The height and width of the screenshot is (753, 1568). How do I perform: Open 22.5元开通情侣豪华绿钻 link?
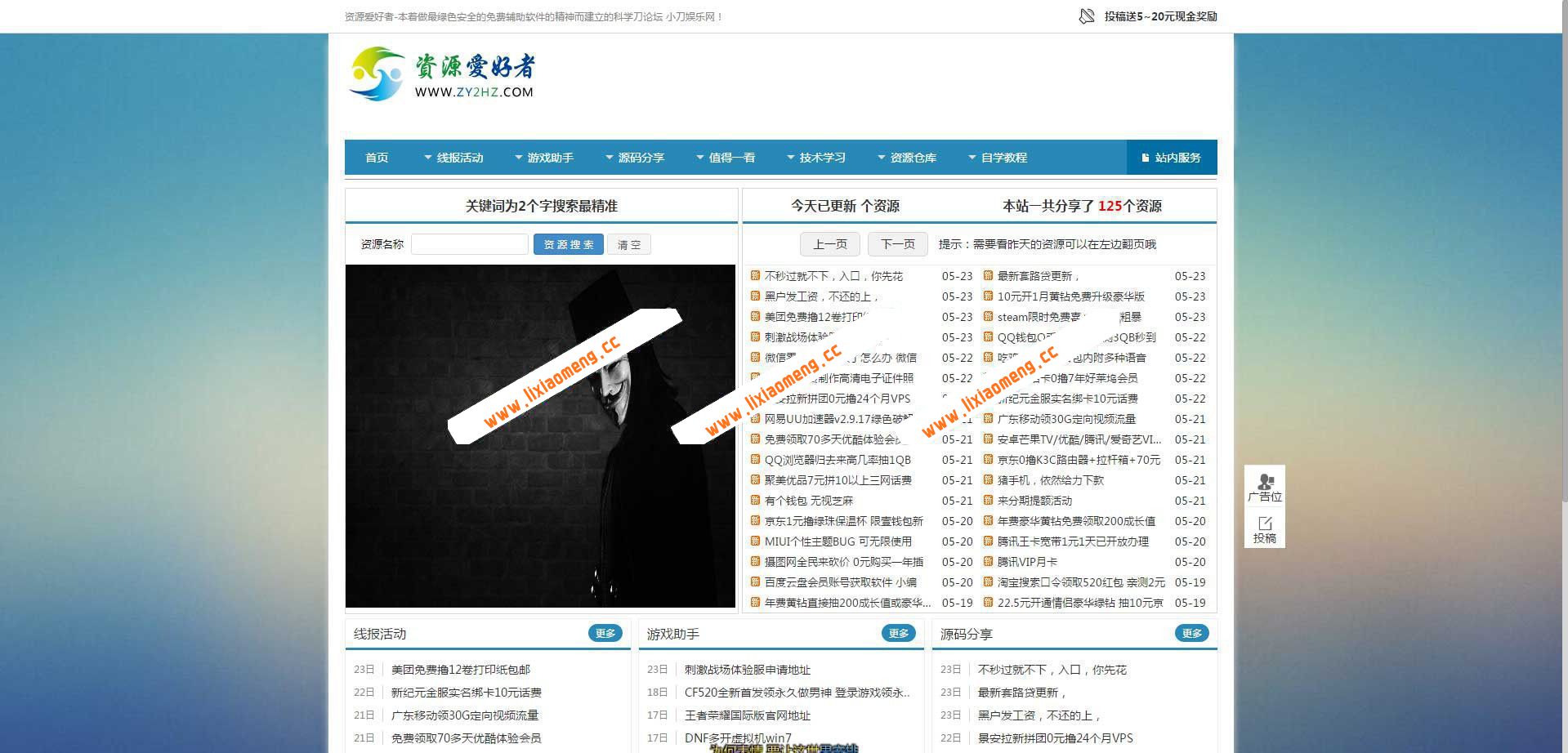[1080, 603]
